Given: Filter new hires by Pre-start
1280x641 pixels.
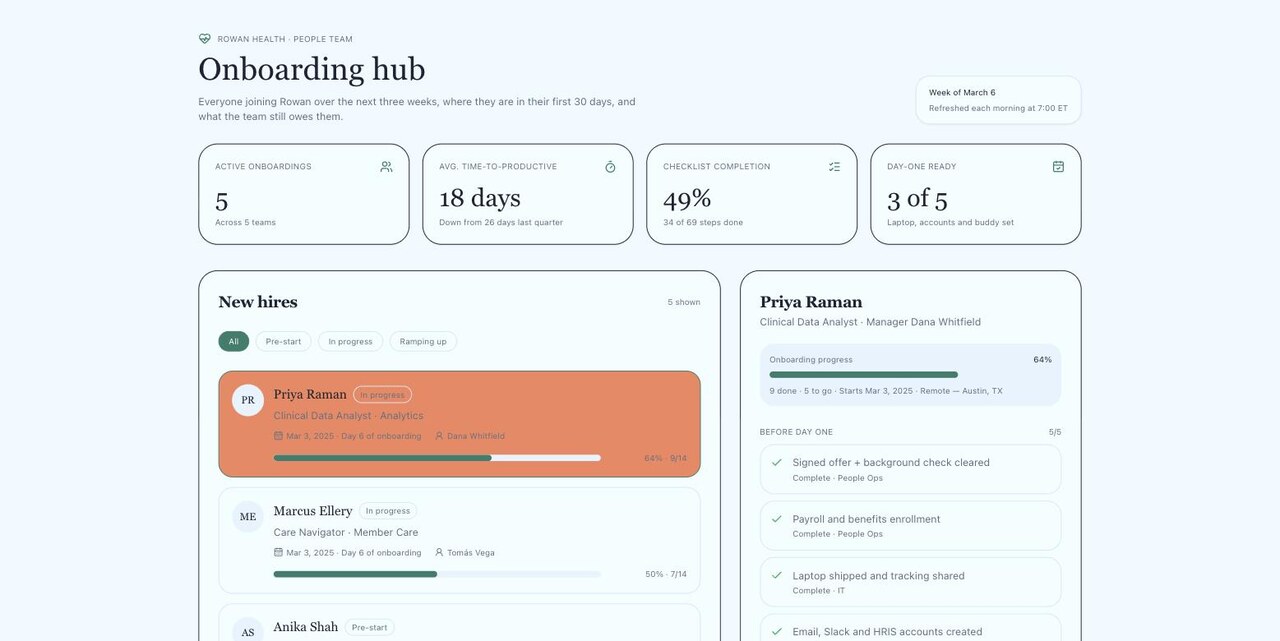Looking at the screenshot, I should point(283,341).
